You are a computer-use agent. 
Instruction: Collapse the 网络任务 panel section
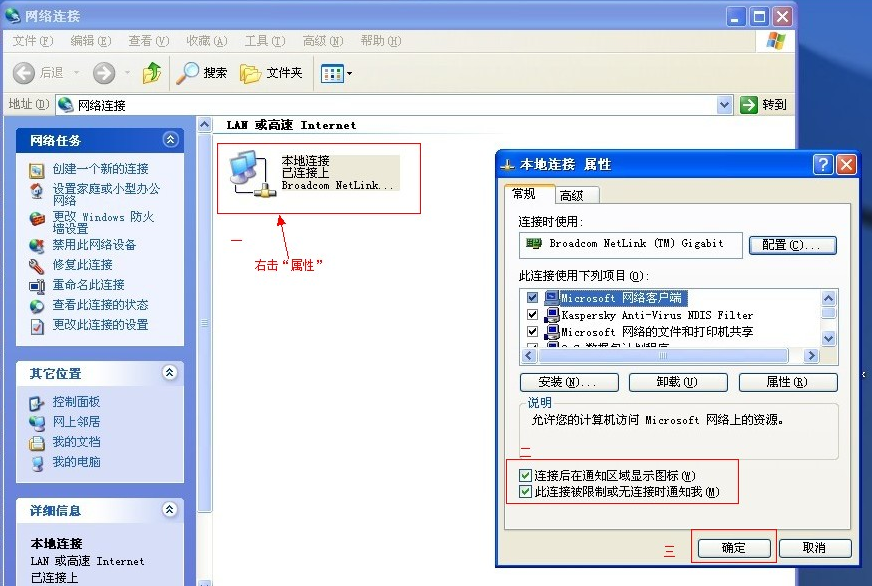click(170, 141)
